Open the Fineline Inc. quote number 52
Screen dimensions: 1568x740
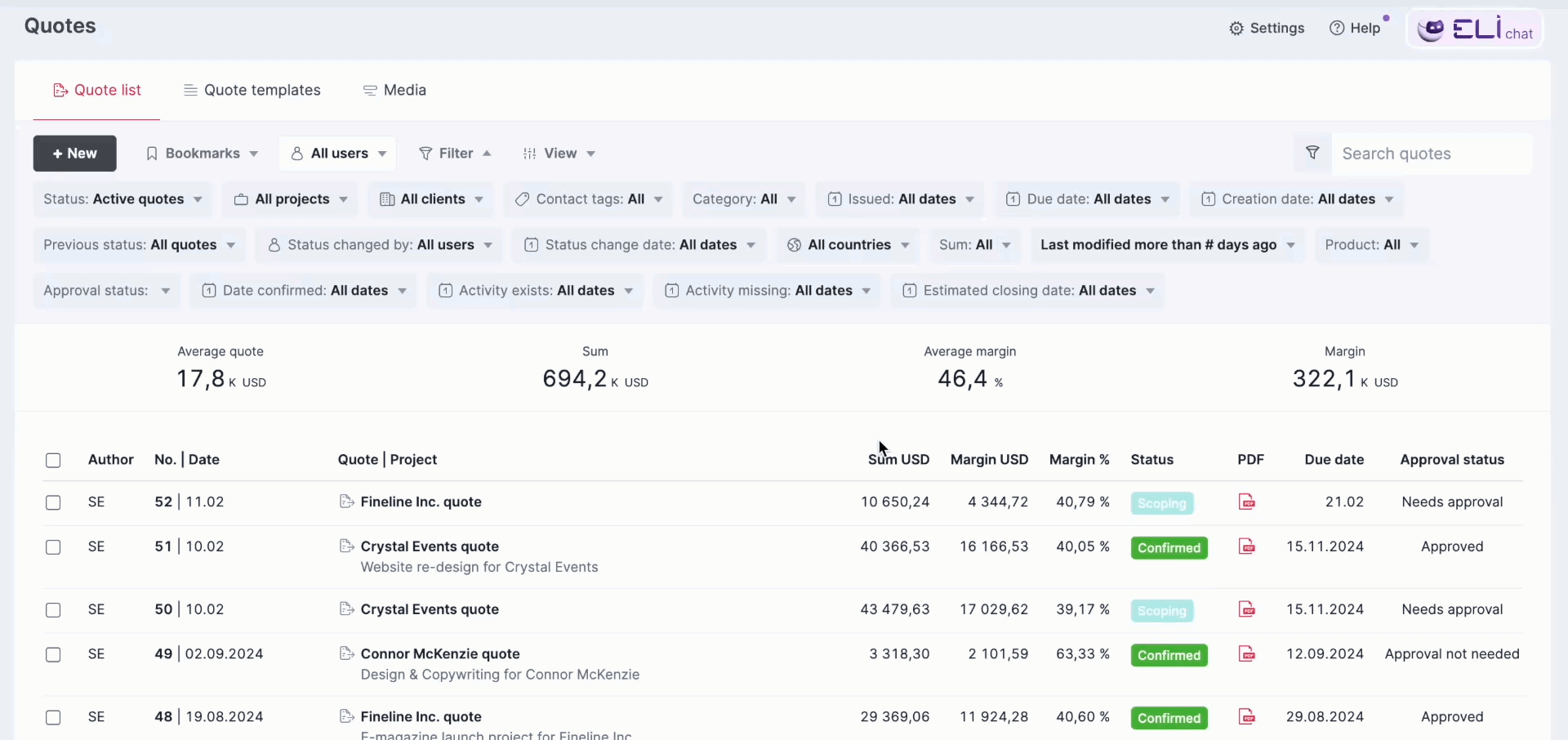tap(421, 502)
